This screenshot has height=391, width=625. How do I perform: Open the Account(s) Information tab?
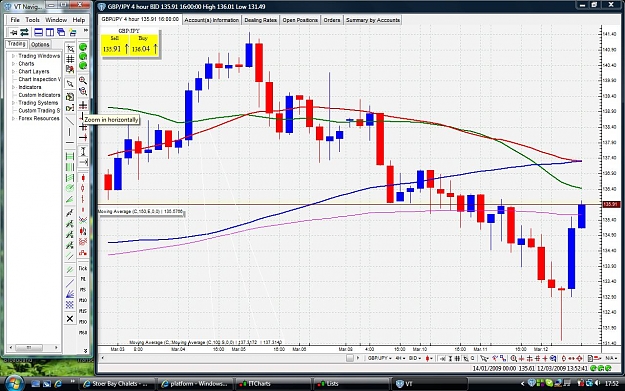(x=211, y=20)
